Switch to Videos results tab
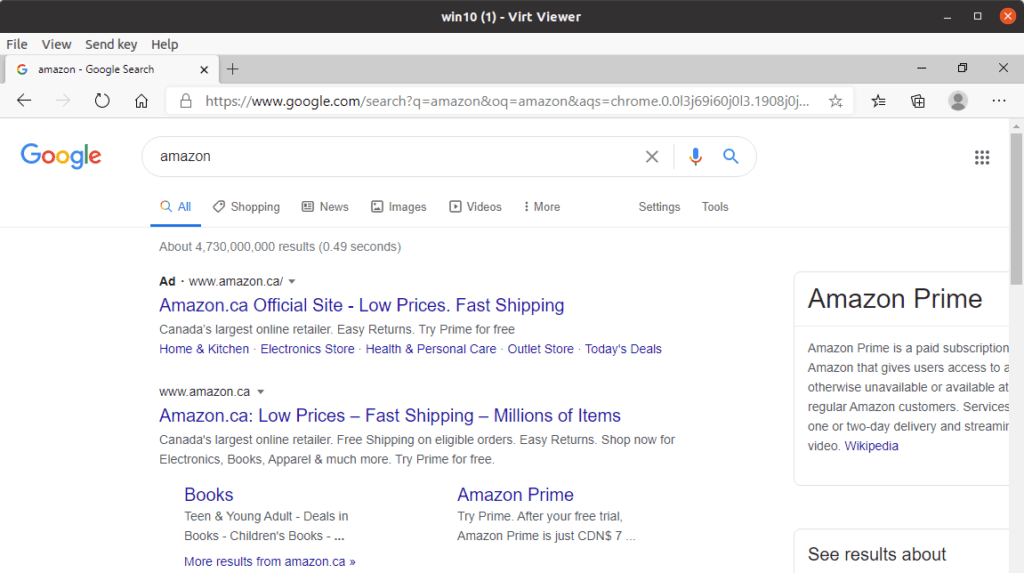 pos(475,206)
